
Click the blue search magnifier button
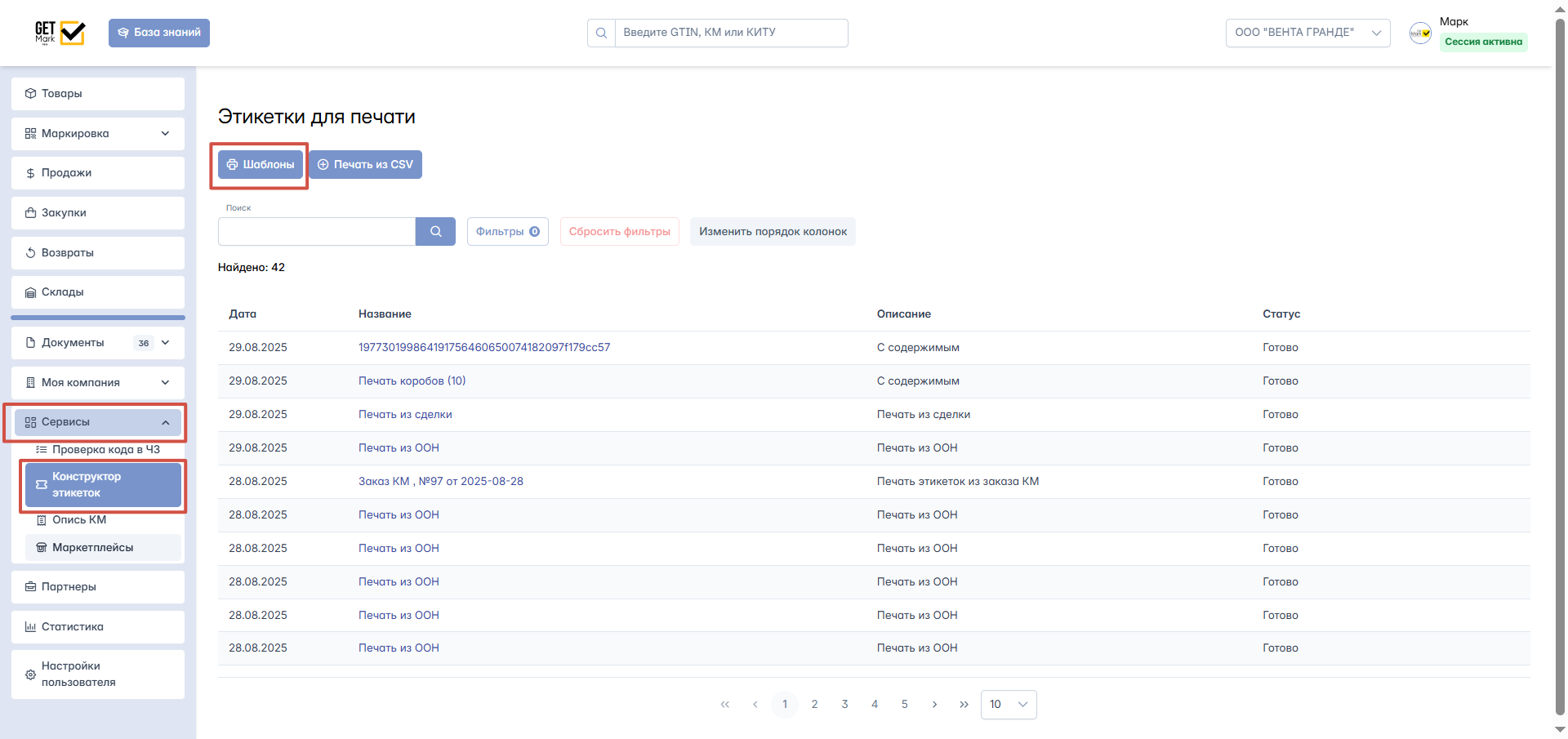click(x=436, y=232)
